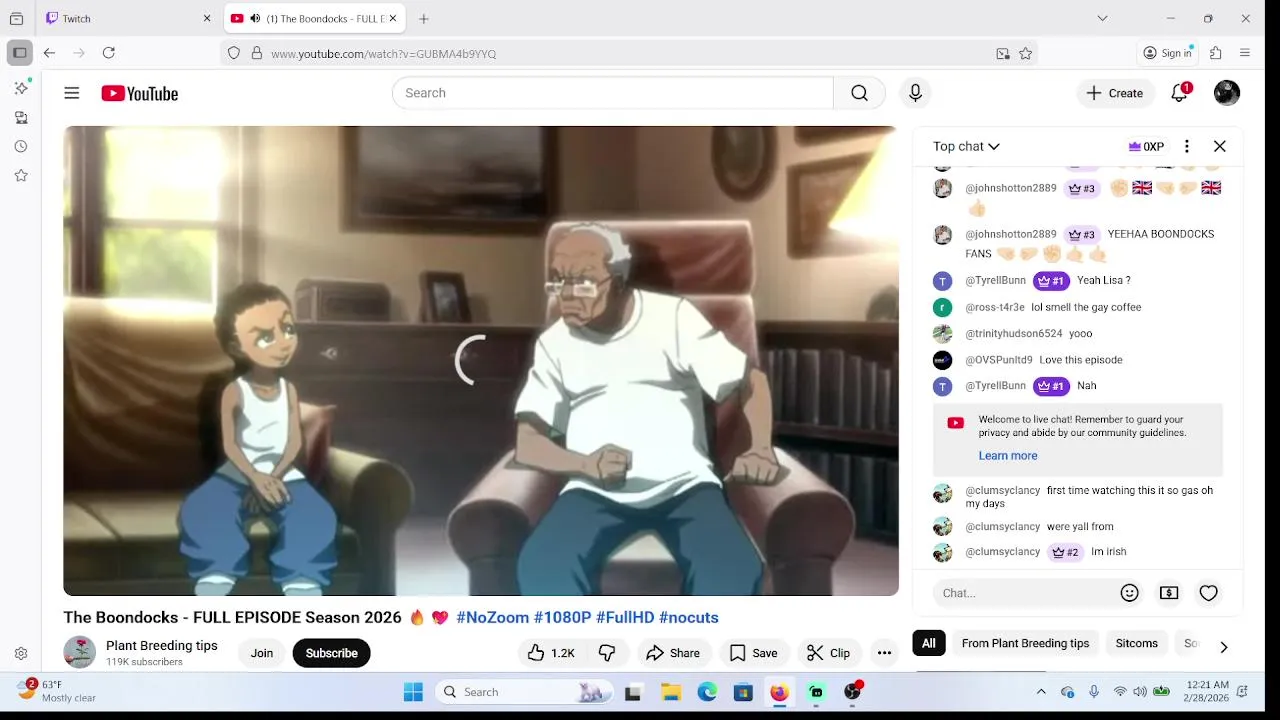Go back to previous page
1280x720 pixels.
[49, 53]
